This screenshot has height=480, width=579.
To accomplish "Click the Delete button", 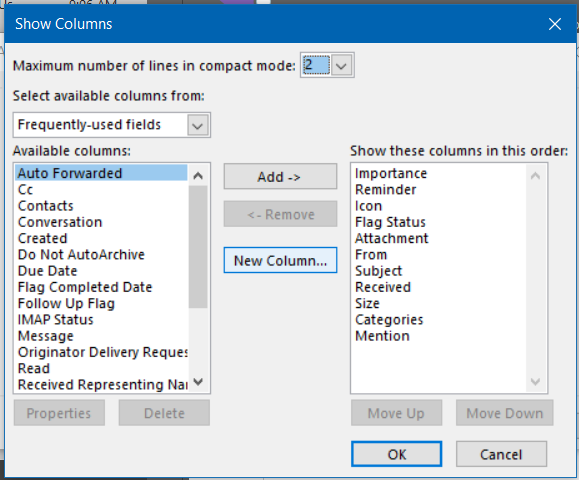I will click(x=164, y=413).
